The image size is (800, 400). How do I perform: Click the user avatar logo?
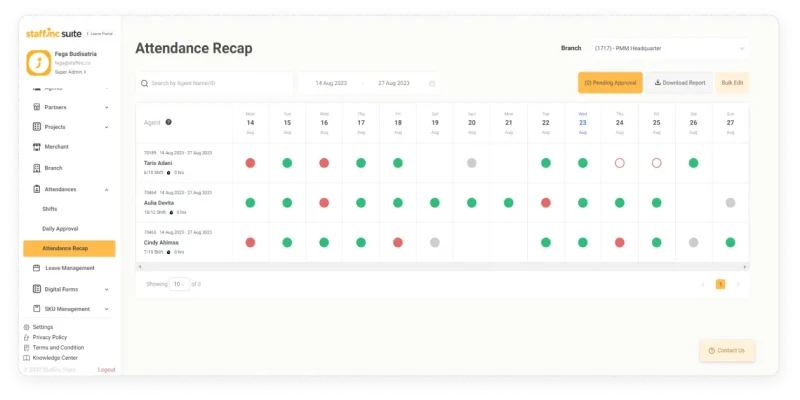pyautogui.click(x=39, y=63)
